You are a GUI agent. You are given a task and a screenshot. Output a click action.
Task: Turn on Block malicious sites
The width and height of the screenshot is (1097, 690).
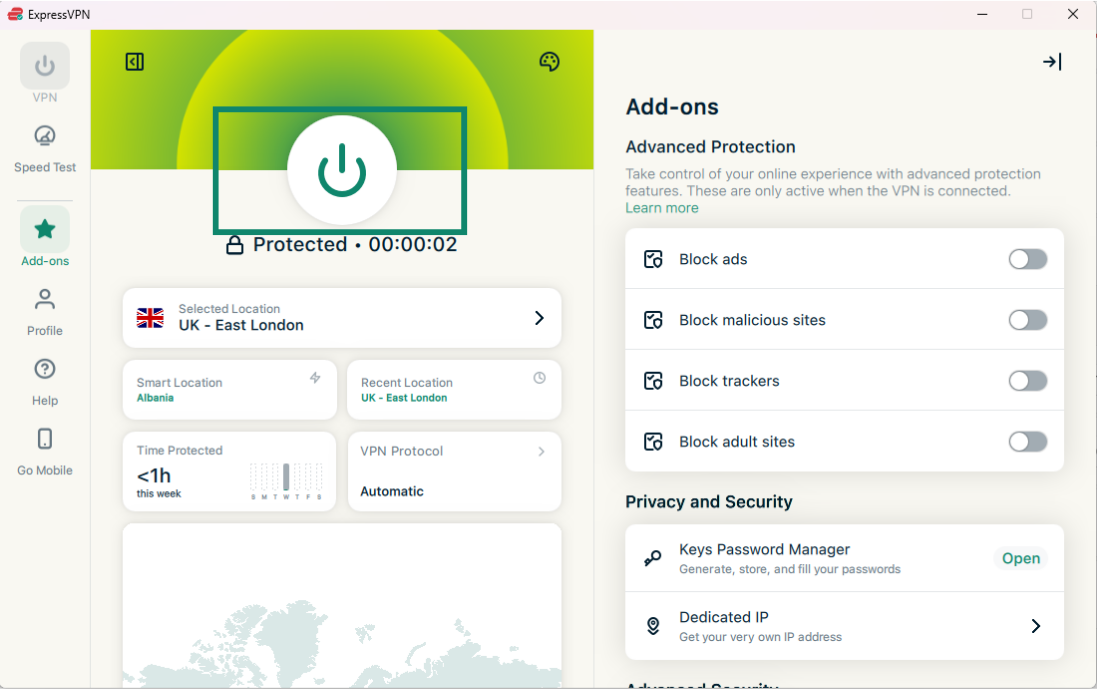point(1027,320)
